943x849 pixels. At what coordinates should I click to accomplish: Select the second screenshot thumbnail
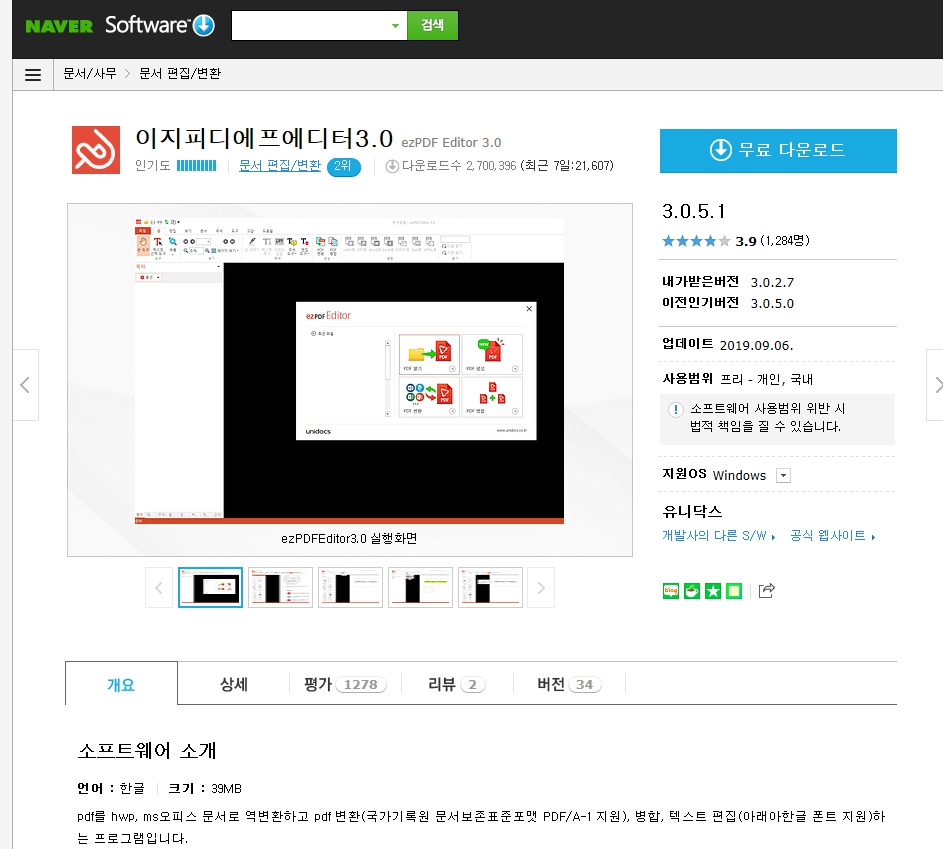[280, 587]
